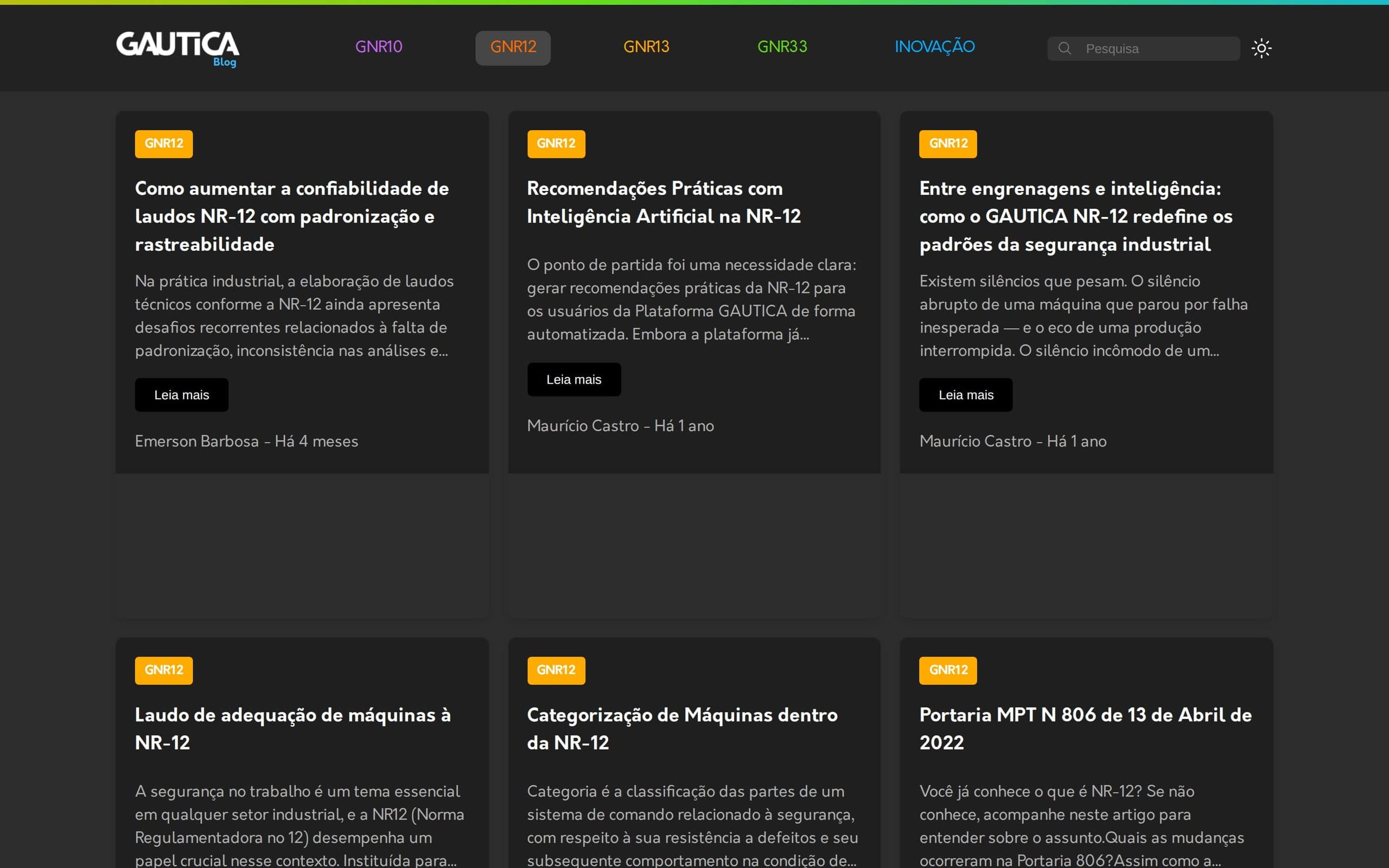Click GNR12 tag on Recomendações Práticas card
This screenshot has height=868, width=1389.
556,144
